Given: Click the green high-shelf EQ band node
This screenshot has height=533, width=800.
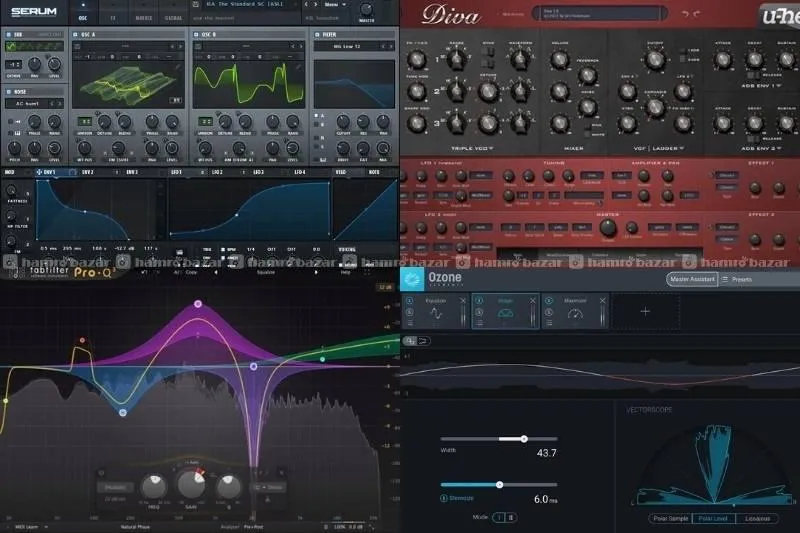Looking at the screenshot, I should 323,357.
